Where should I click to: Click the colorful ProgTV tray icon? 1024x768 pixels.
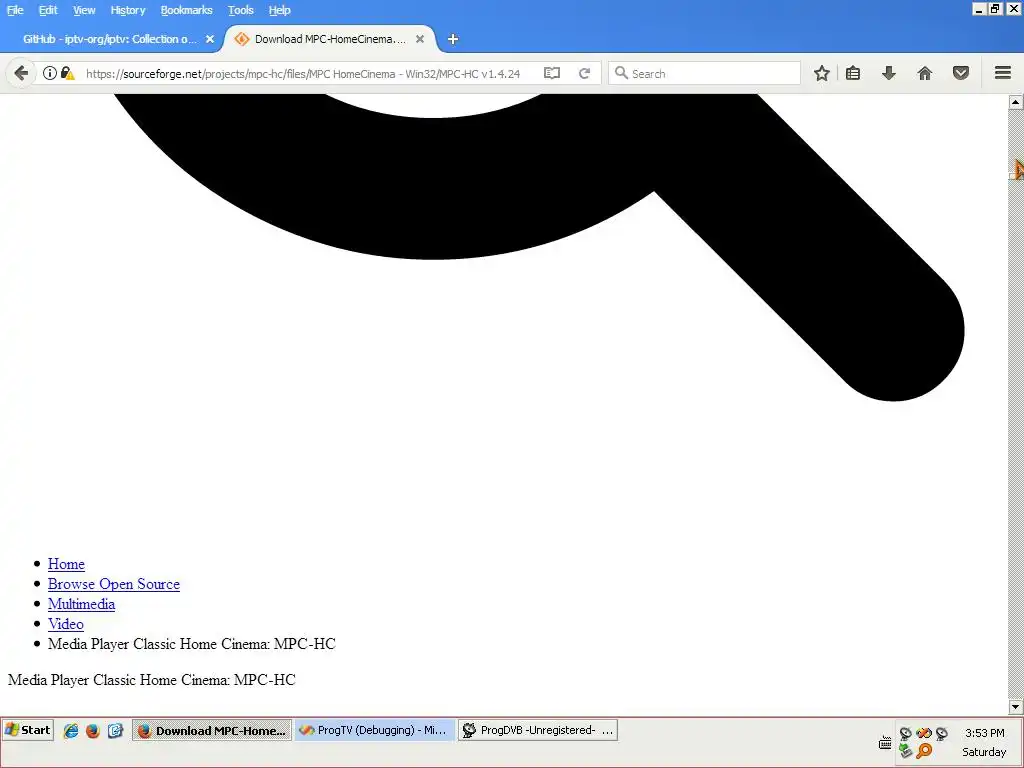point(923,733)
